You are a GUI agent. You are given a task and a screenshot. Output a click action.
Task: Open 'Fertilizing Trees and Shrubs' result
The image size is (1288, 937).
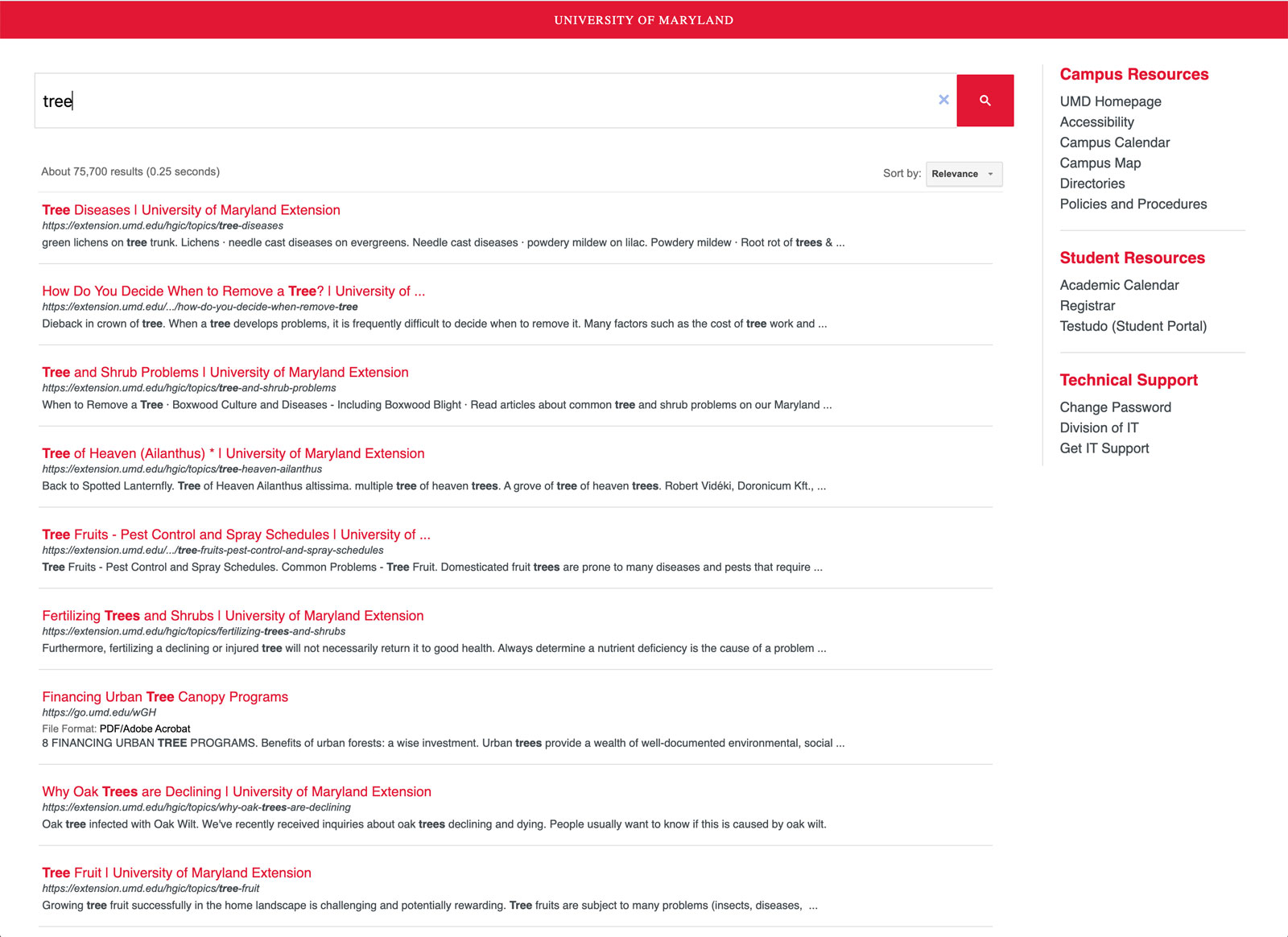233,616
